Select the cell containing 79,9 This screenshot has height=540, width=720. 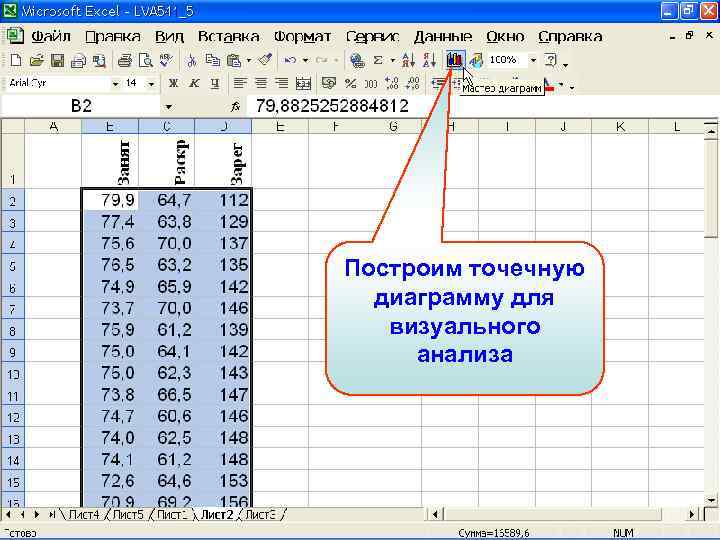(110, 200)
